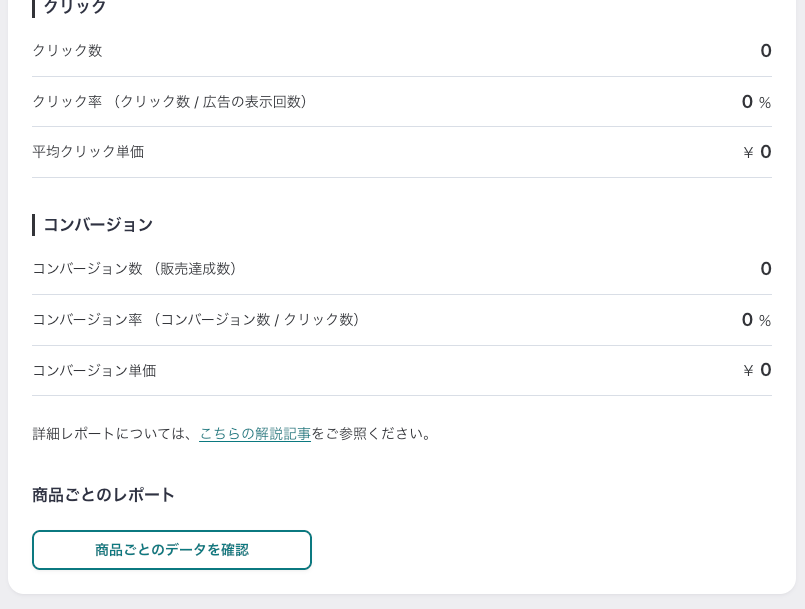Select the 平均クリック単価 label
805x609 pixels.
(x=88, y=152)
